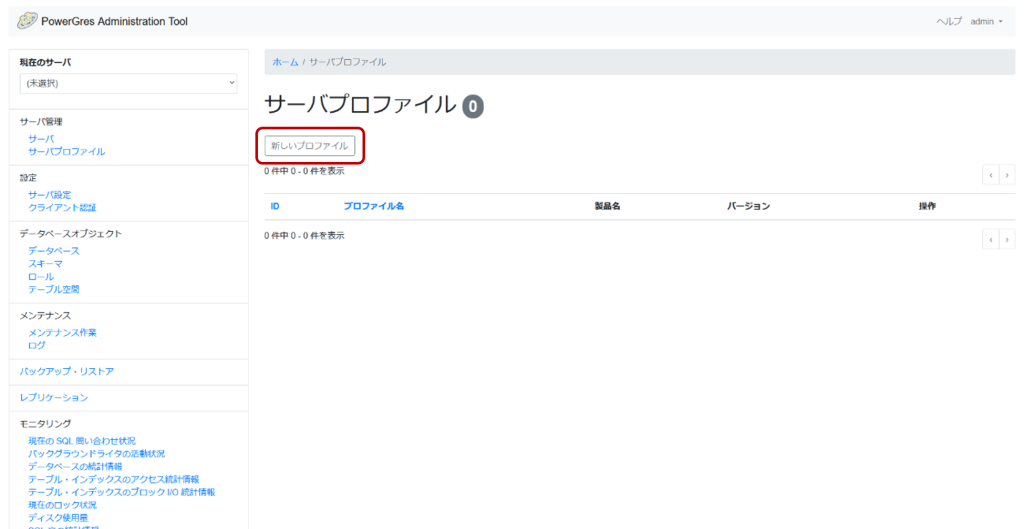Click the 製品名 column header
The width and height of the screenshot is (1024, 529).
607,206
